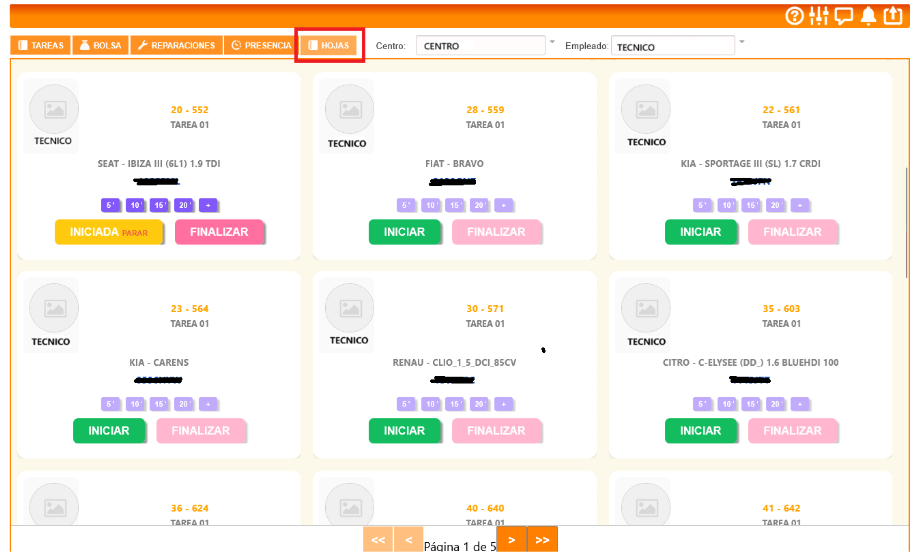Click the vertical scrollbar on the right
920x558 pixels.
907,223
